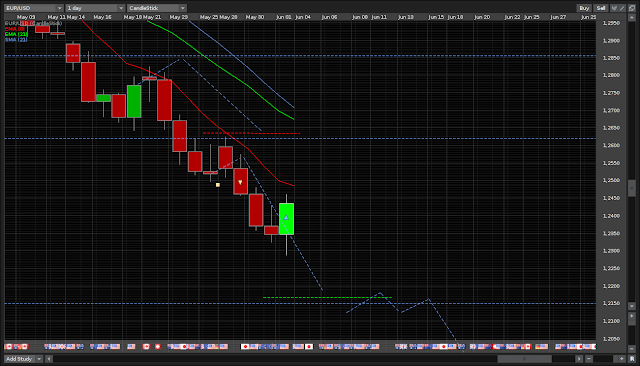Screen dimensions: 640x366
Task: Click the Switzerland flag news event icon
Action: click(x=158, y=346)
